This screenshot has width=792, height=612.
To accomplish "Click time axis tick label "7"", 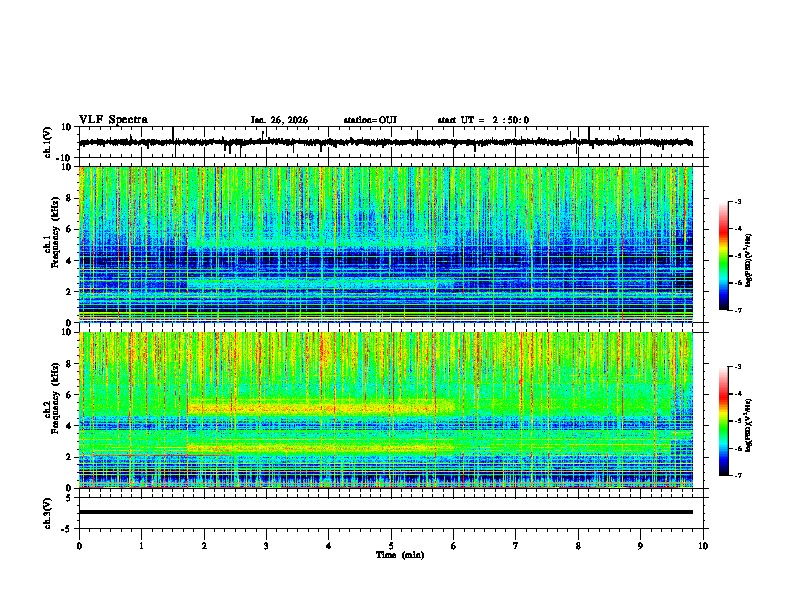I will point(516,546).
